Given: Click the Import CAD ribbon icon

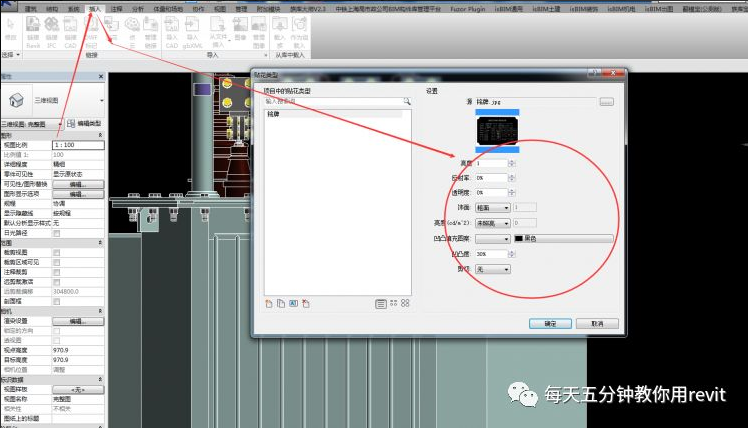Looking at the screenshot, I should [x=171, y=38].
